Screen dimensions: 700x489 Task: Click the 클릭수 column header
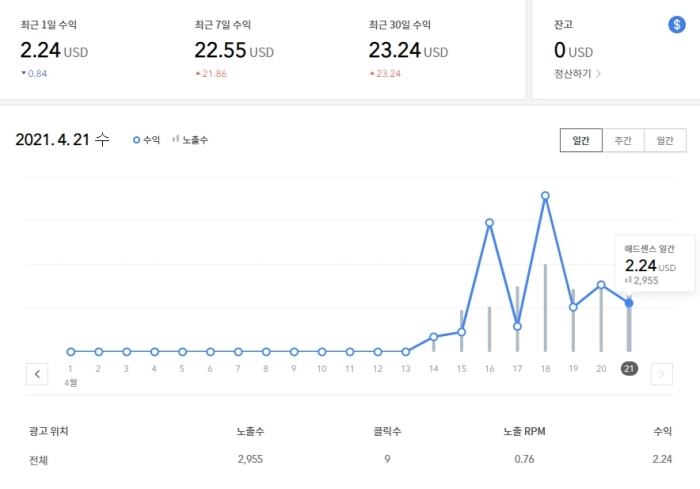click(387, 431)
